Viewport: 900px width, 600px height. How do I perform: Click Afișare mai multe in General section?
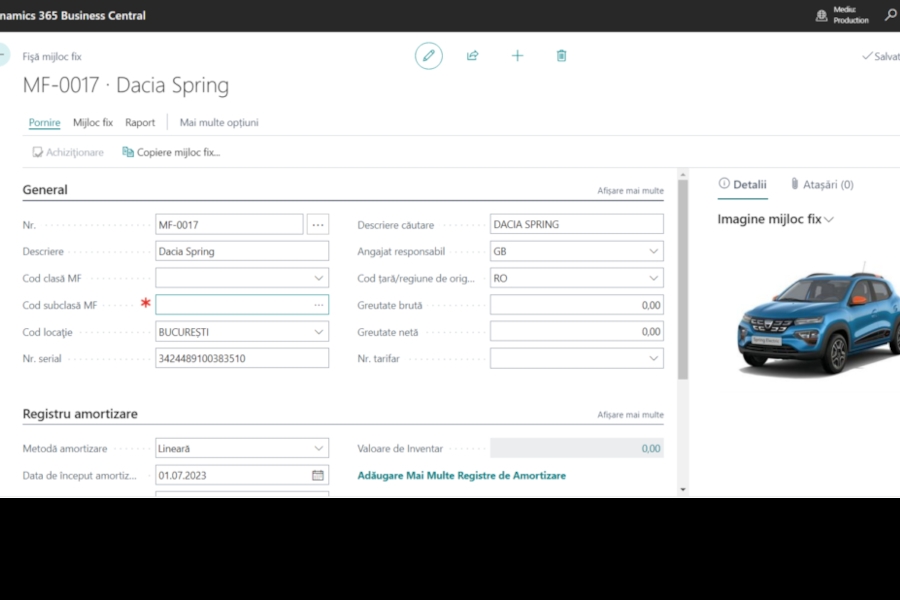click(x=630, y=190)
